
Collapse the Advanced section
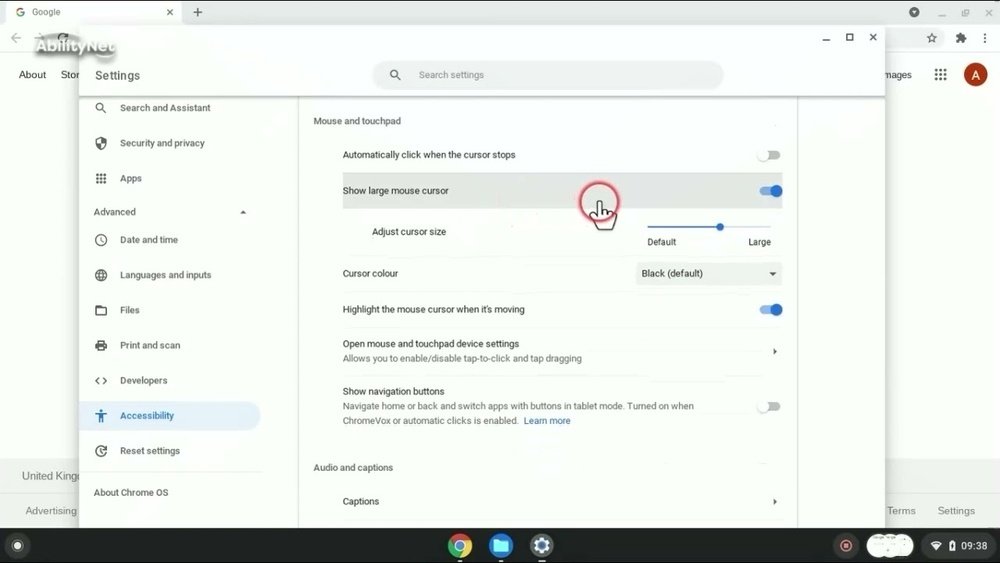click(x=243, y=212)
